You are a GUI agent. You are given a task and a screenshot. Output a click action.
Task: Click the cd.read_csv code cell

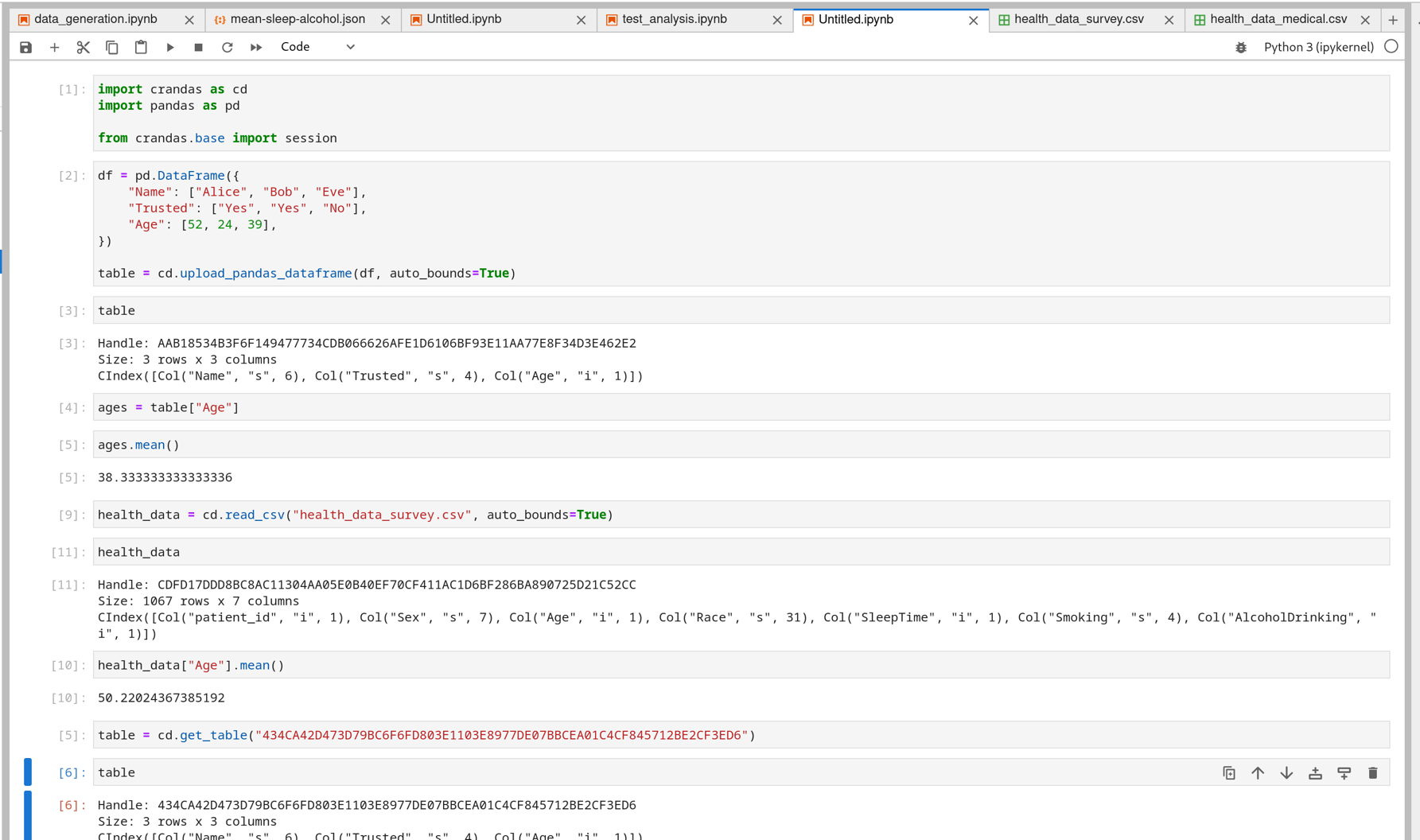741,515
